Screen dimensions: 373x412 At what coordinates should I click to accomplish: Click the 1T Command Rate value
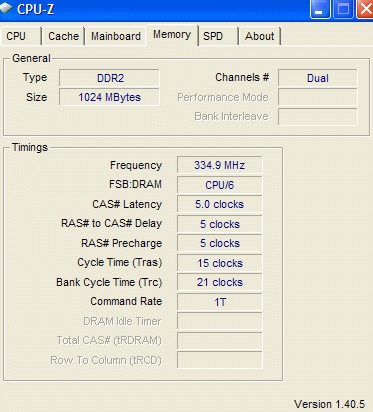tap(220, 302)
